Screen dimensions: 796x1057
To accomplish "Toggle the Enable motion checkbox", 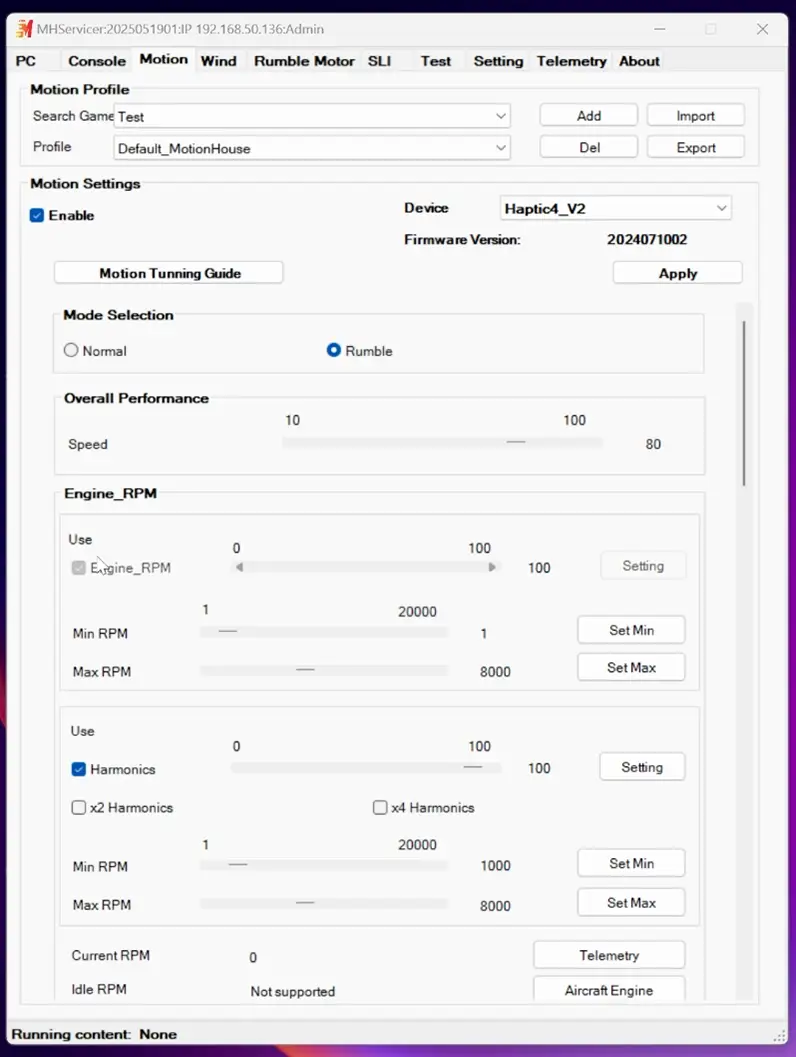I will (37, 216).
